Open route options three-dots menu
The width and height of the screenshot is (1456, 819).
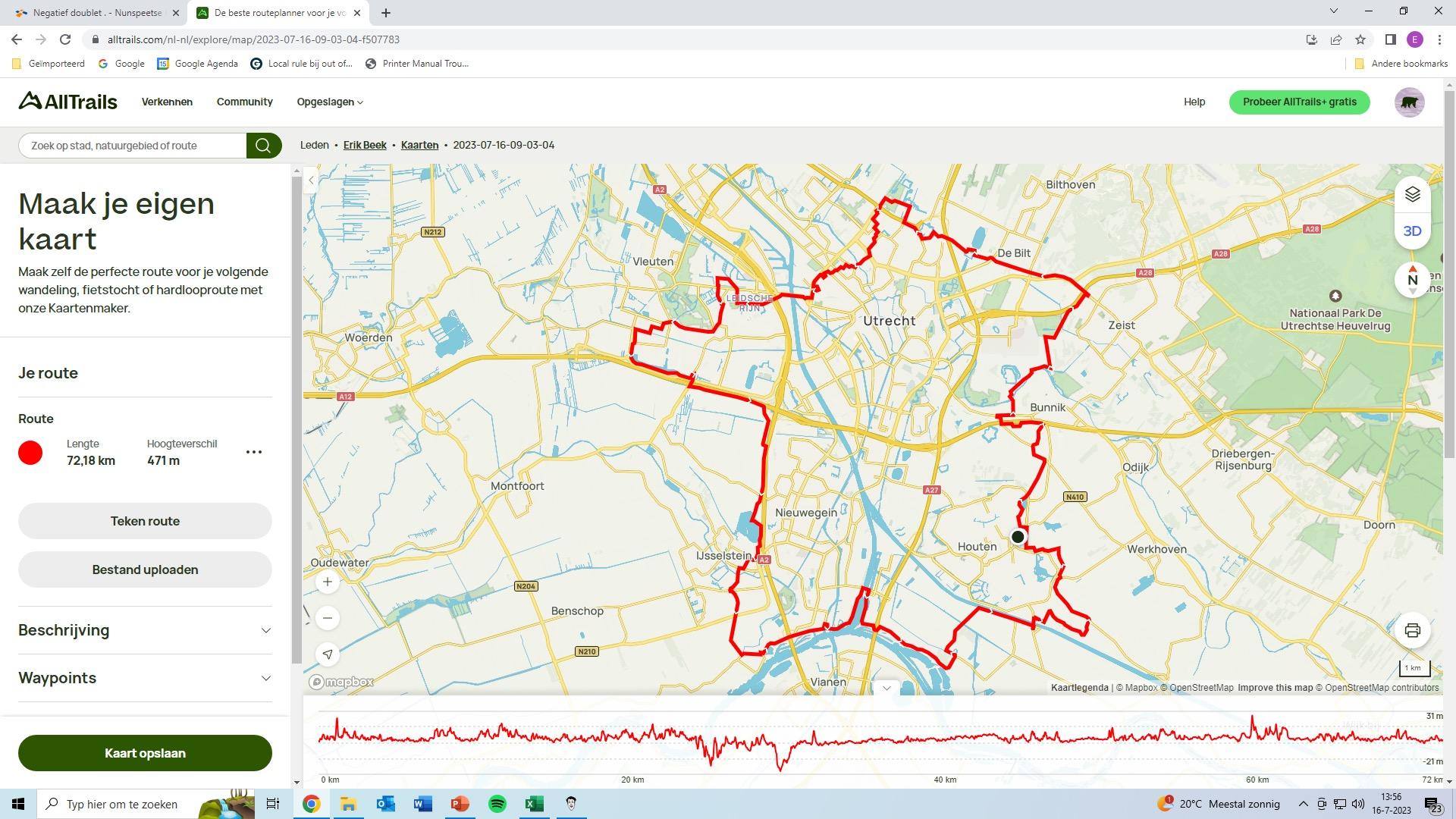click(x=254, y=452)
